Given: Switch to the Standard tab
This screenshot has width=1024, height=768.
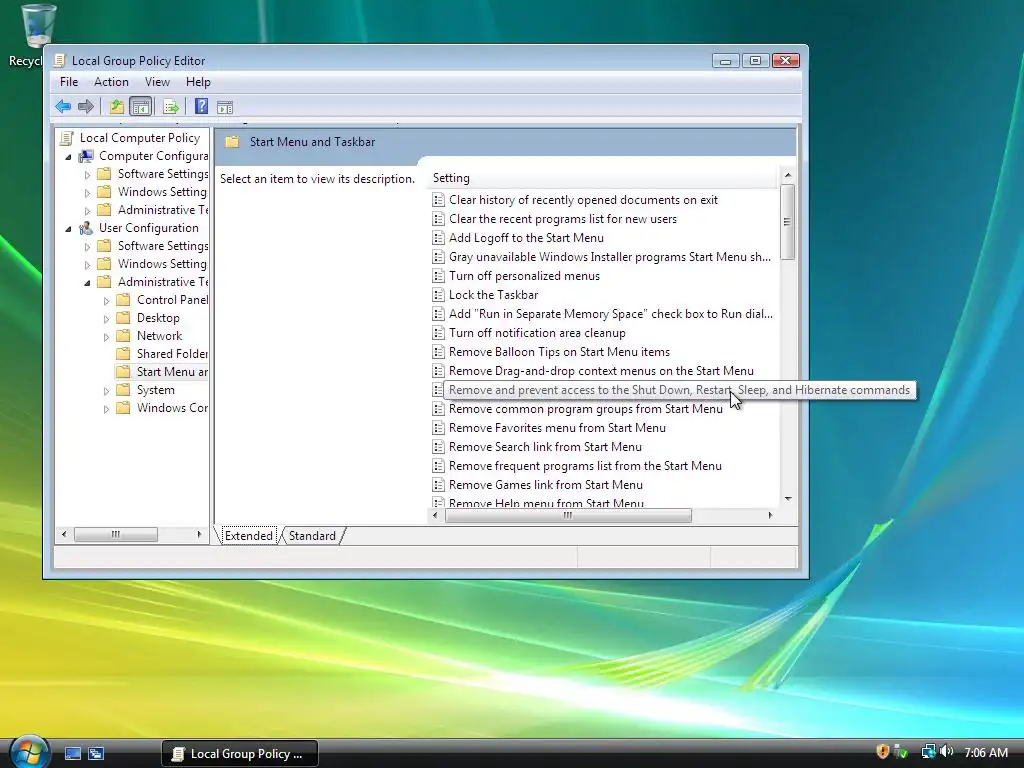Looking at the screenshot, I should (312, 536).
